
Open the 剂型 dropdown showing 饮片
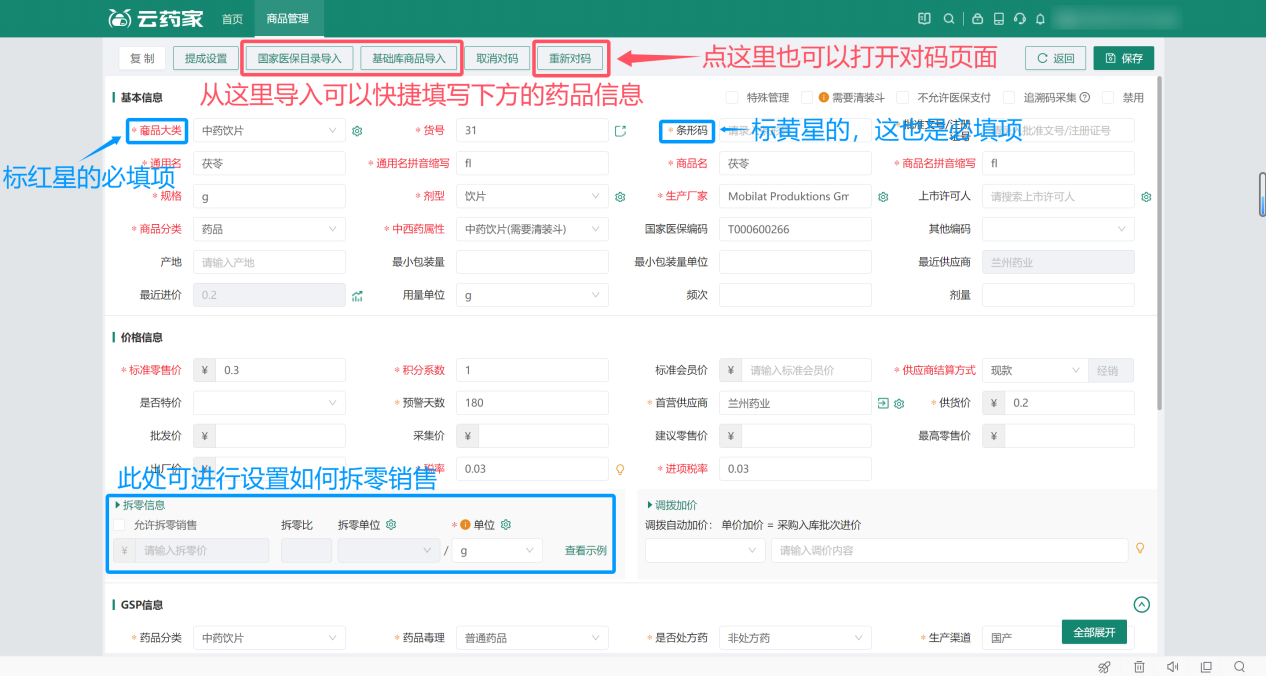pos(532,197)
